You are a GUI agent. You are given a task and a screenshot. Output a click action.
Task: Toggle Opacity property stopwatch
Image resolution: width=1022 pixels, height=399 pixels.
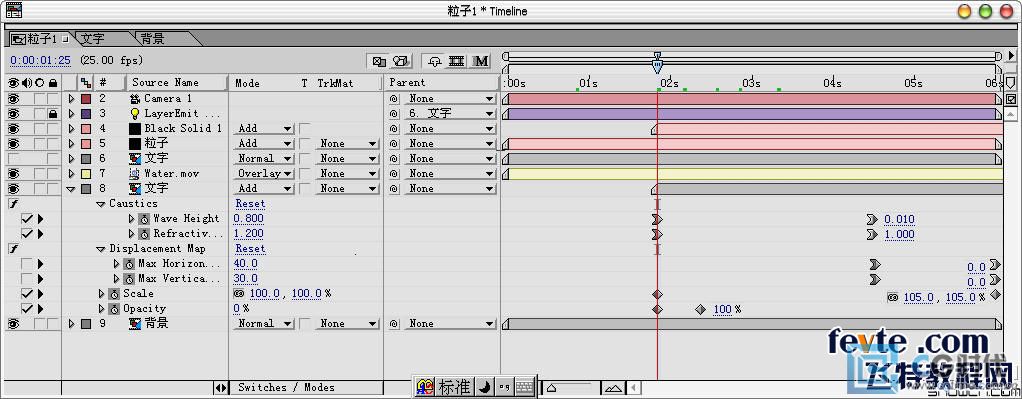(x=114, y=309)
